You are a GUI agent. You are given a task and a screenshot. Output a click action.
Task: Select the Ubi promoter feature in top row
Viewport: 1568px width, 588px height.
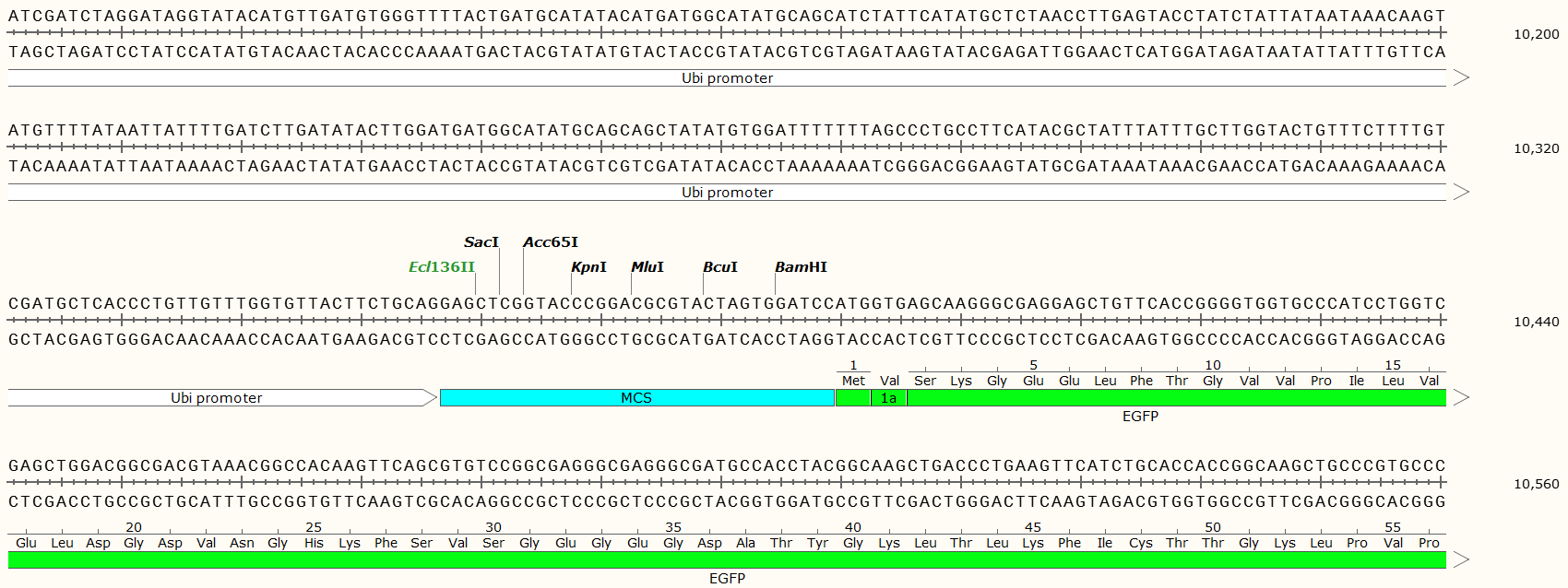point(727,78)
